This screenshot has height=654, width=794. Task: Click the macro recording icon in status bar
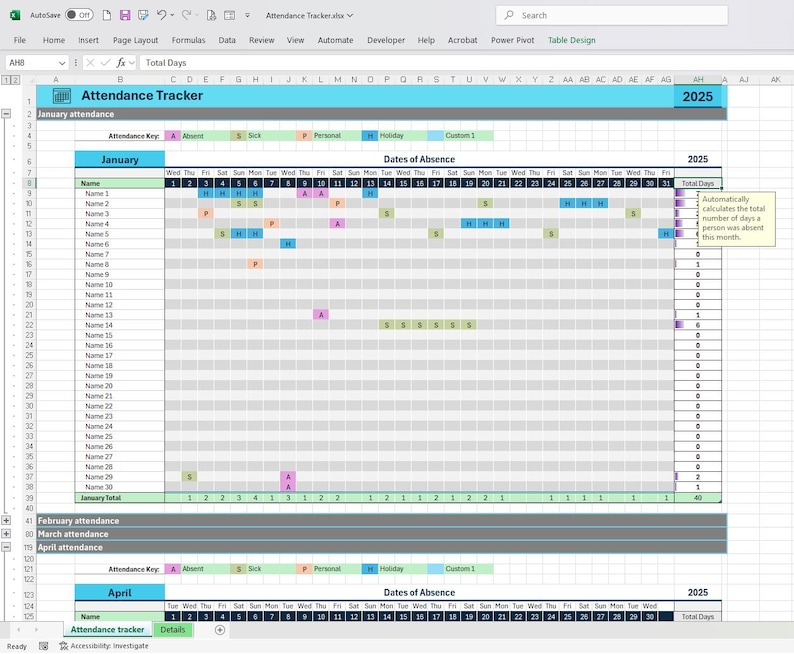tap(44, 646)
